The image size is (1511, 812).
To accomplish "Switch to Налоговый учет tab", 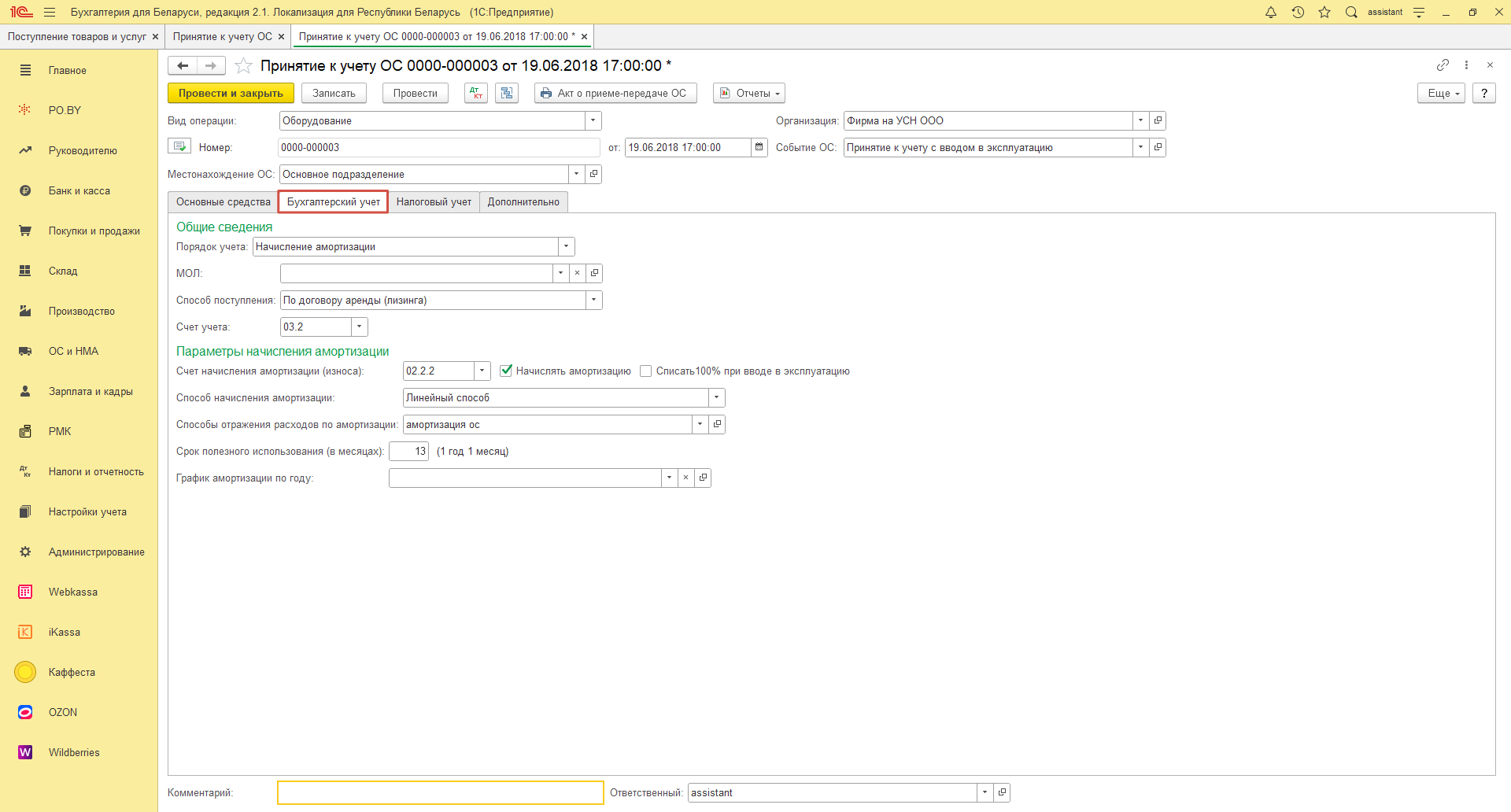I will pos(434,202).
